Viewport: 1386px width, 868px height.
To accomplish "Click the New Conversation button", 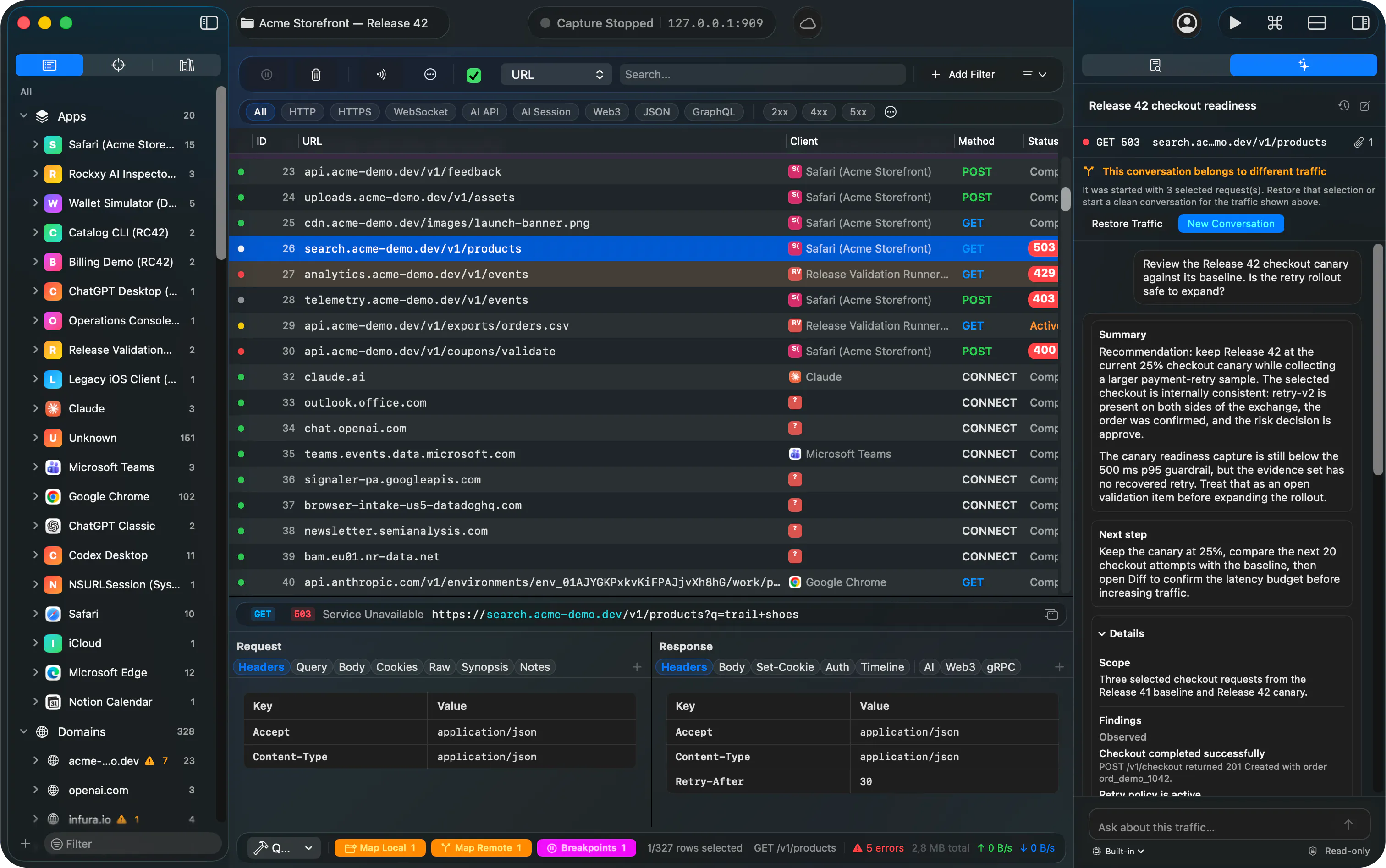I will click(1231, 224).
